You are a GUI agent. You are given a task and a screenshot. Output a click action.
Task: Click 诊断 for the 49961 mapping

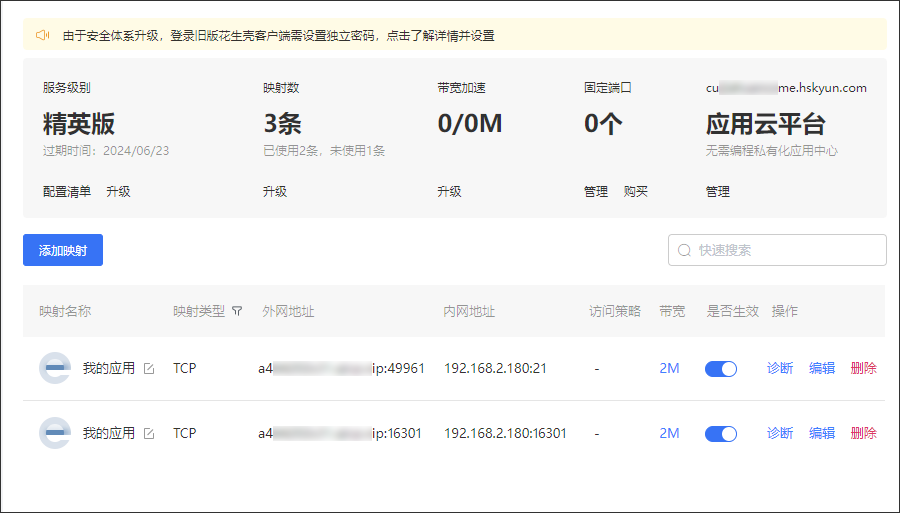click(x=780, y=368)
